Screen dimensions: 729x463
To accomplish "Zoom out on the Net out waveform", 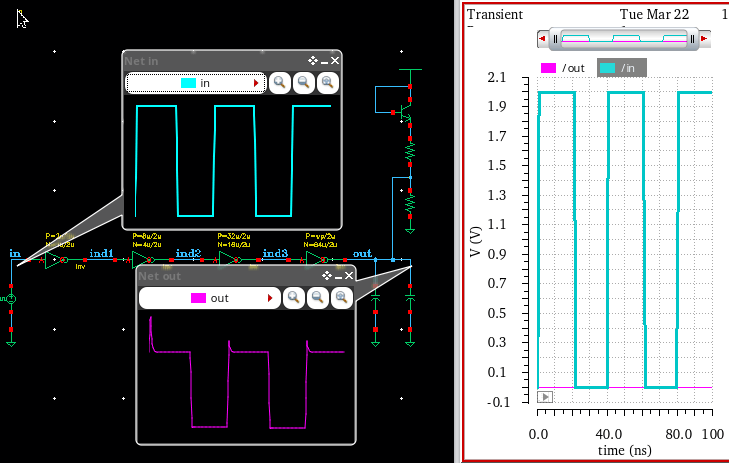I will 318,298.
